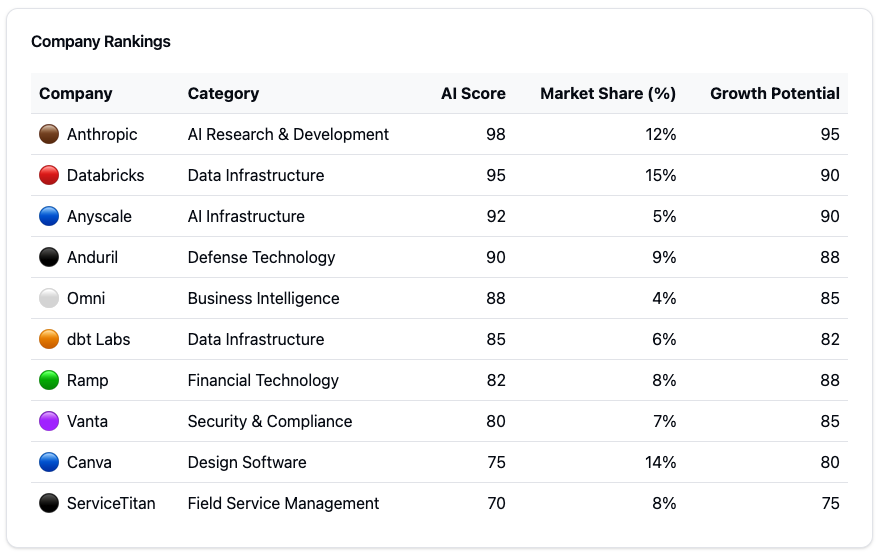Select the Databricks company name
Screen dimensions: 881x554
tap(106, 175)
